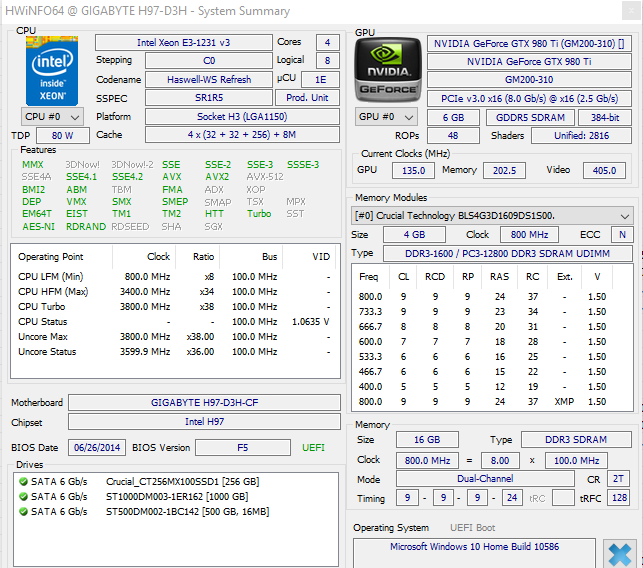Click the ROPs value 48 field
This screenshot has height=568, width=643.
coord(453,136)
